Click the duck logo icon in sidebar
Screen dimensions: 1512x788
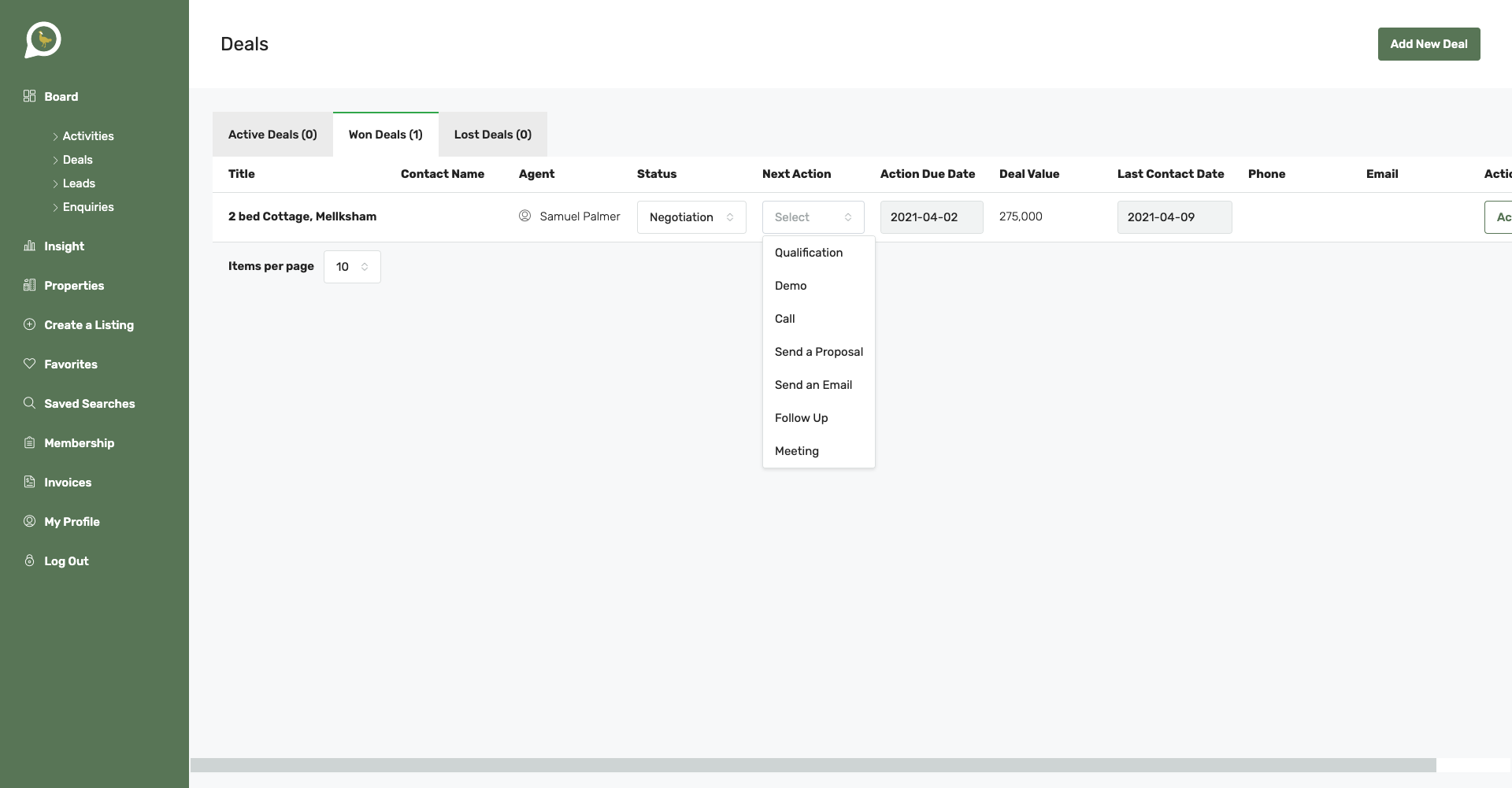click(x=43, y=39)
